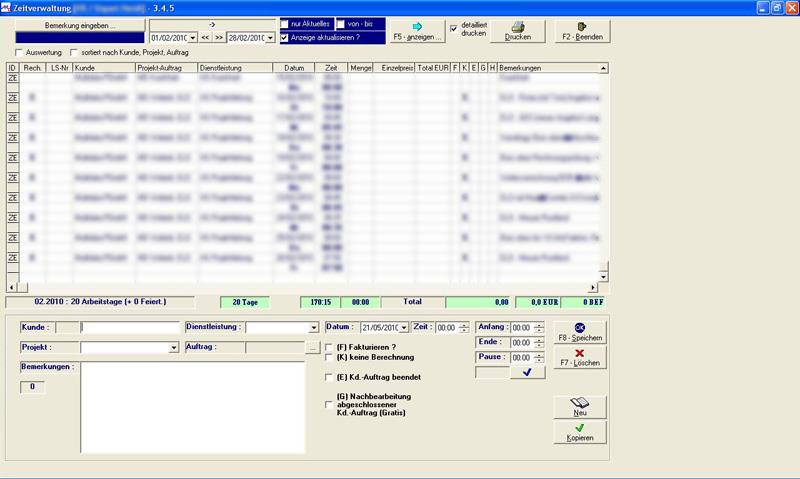Image resolution: width=800 pixels, height=479 pixels.
Task: Open the Datum date picker dropdown
Action: [x=404, y=328]
